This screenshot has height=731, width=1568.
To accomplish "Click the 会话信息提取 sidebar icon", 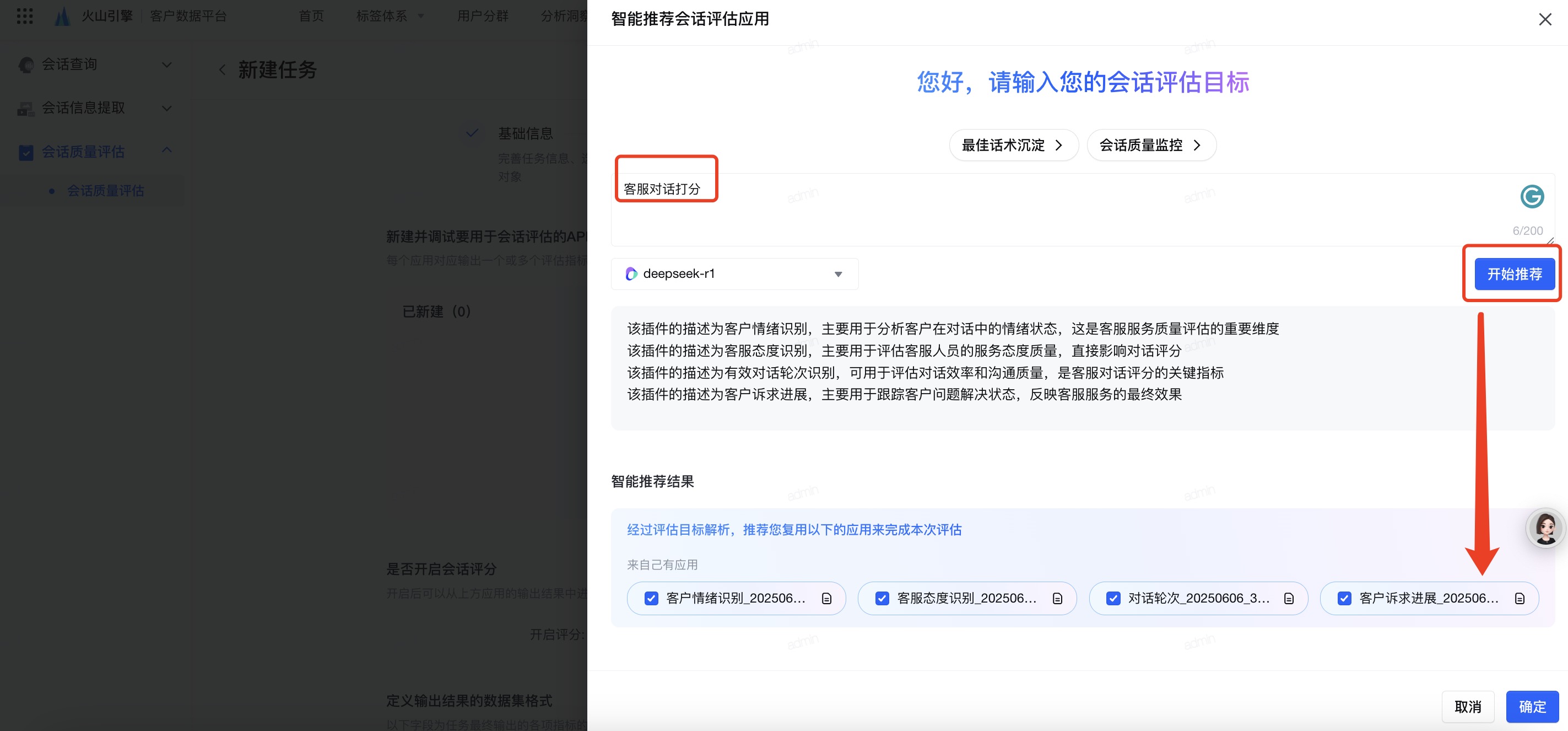I will [x=26, y=109].
